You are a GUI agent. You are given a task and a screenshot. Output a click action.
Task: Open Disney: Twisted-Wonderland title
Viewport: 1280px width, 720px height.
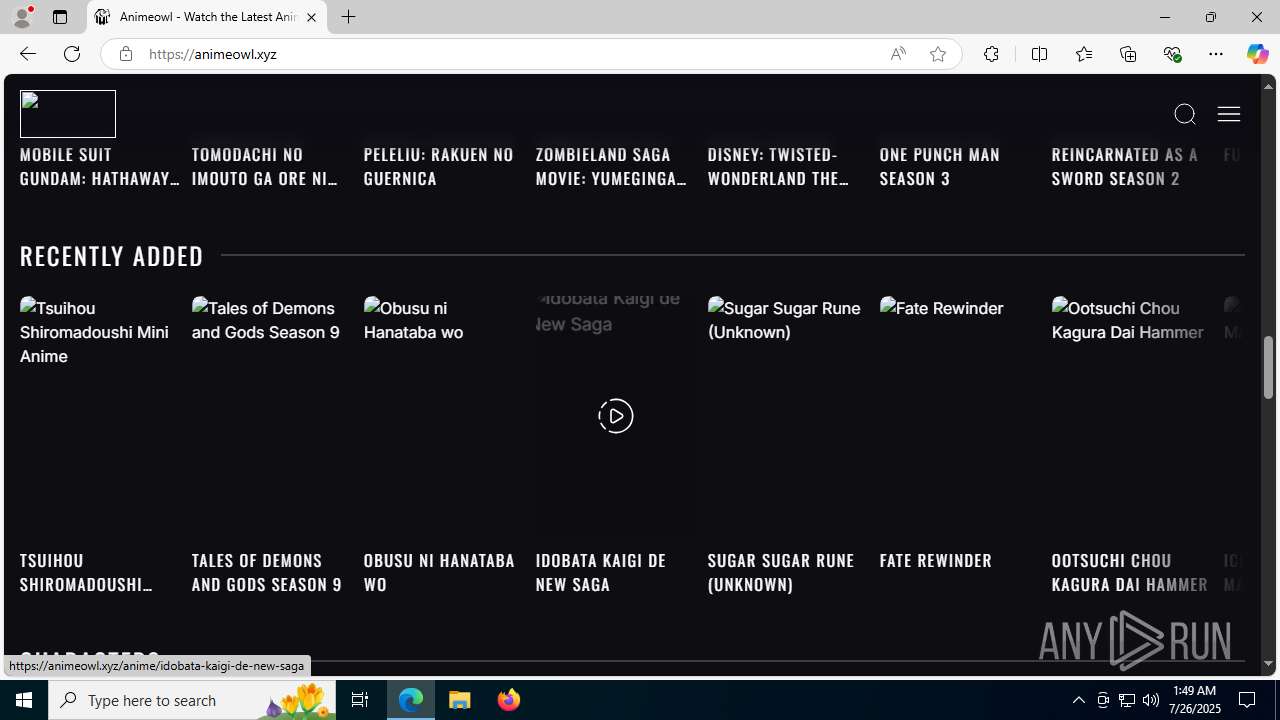(778, 166)
